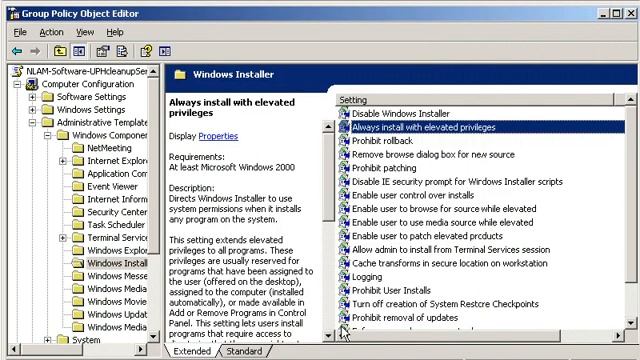The height and width of the screenshot is (360, 640).
Task: Click the Export List toolbar icon
Action: 122,51
